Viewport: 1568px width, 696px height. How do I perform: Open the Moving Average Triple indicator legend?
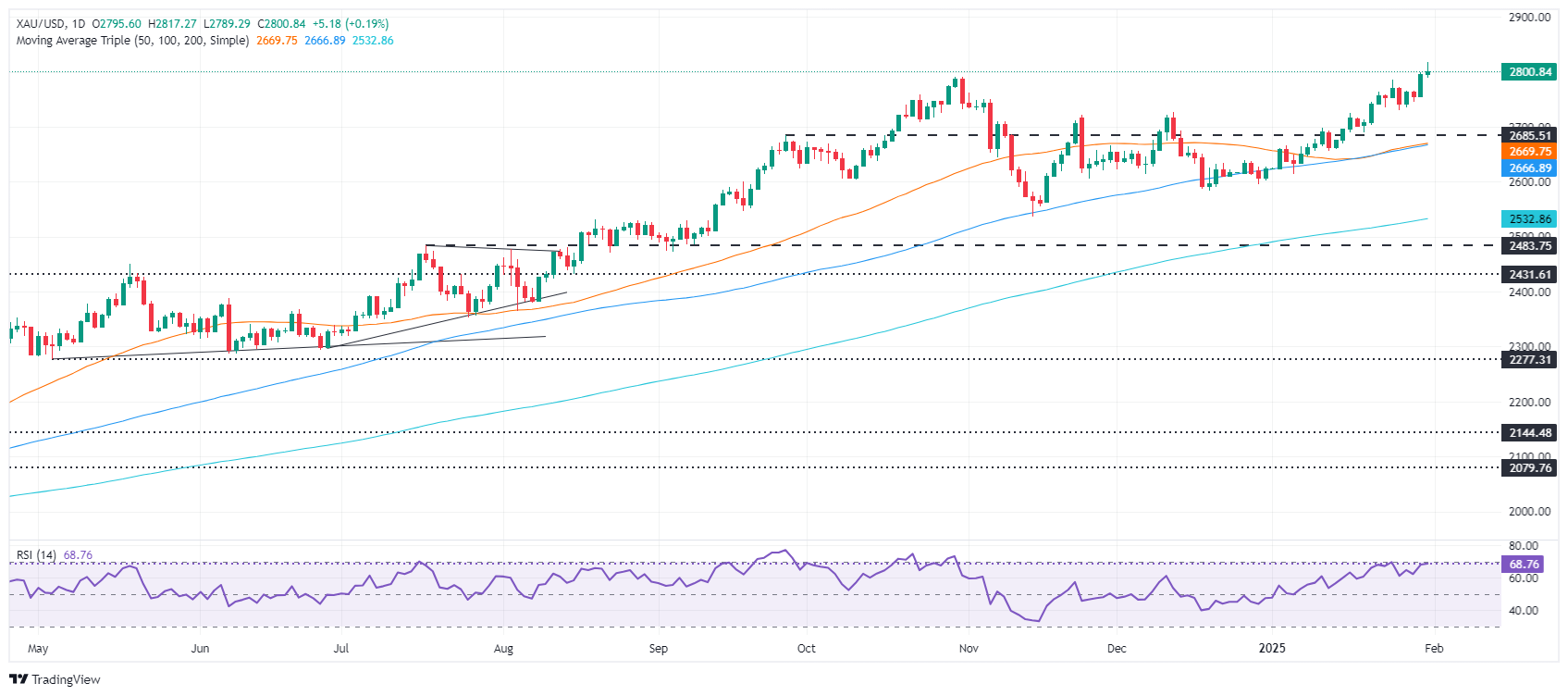coord(132,41)
